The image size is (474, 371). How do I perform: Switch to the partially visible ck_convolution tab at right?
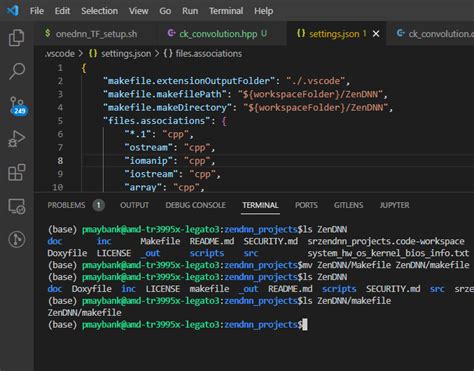click(431, 34)
